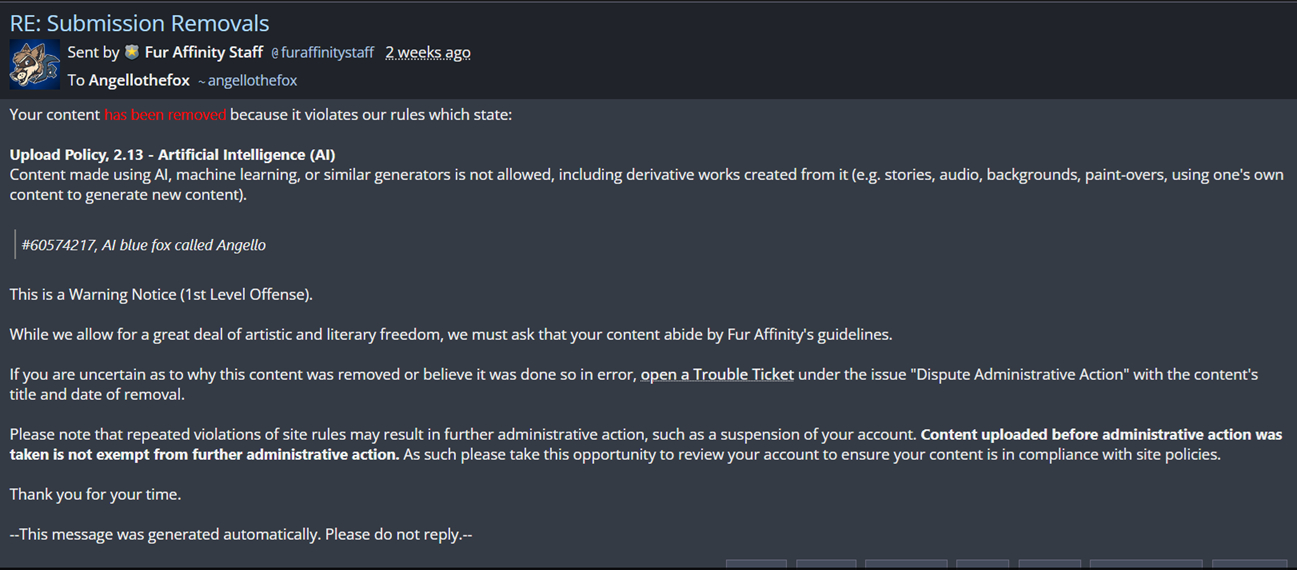This screenshot has height=570, width=1297.
Task: Open the "open a Trouble Ticket" link
Action: 717,374
